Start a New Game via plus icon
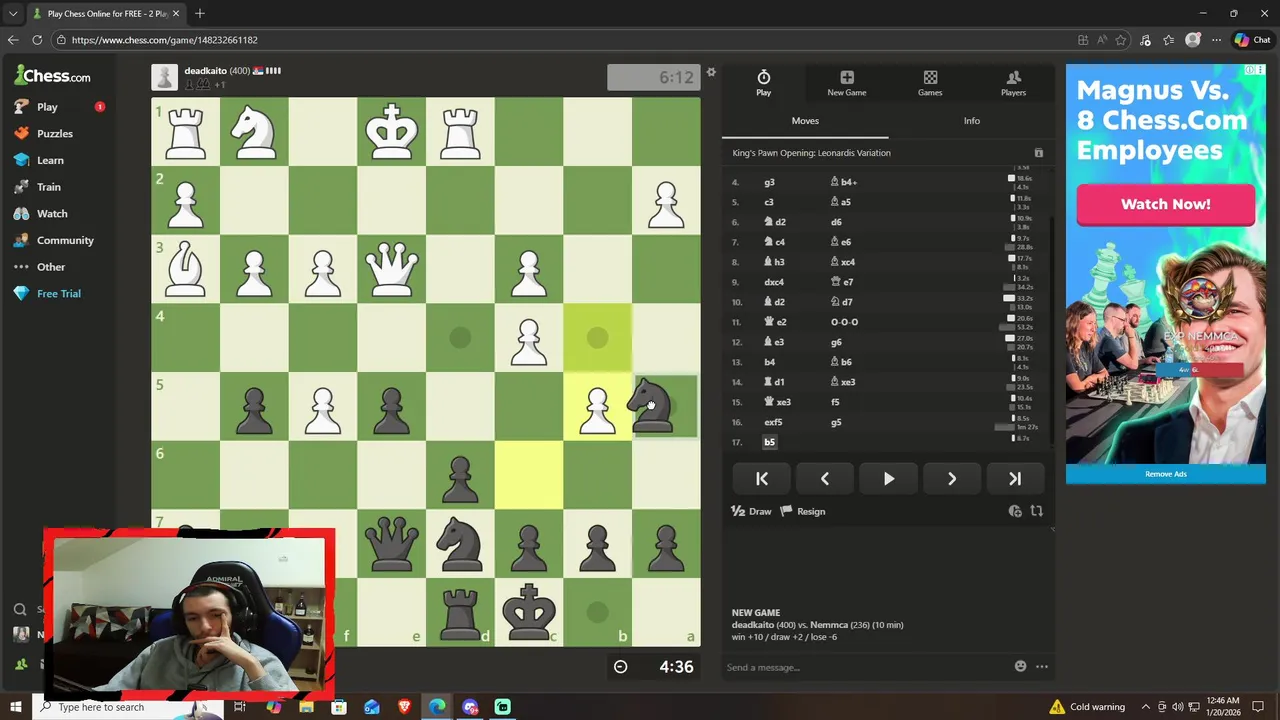 (846, 77)
